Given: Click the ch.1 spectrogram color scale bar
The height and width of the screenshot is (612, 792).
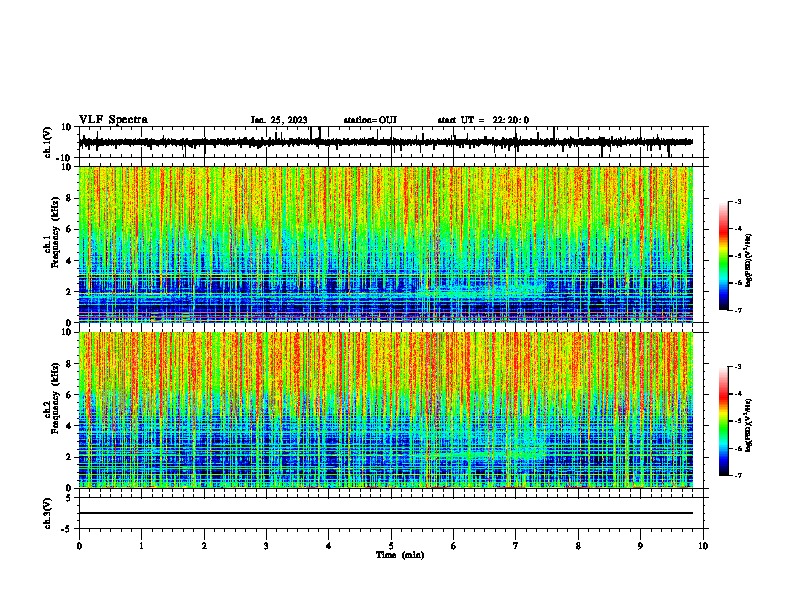Looking at the screenshot, I should (x=724, y=256).
